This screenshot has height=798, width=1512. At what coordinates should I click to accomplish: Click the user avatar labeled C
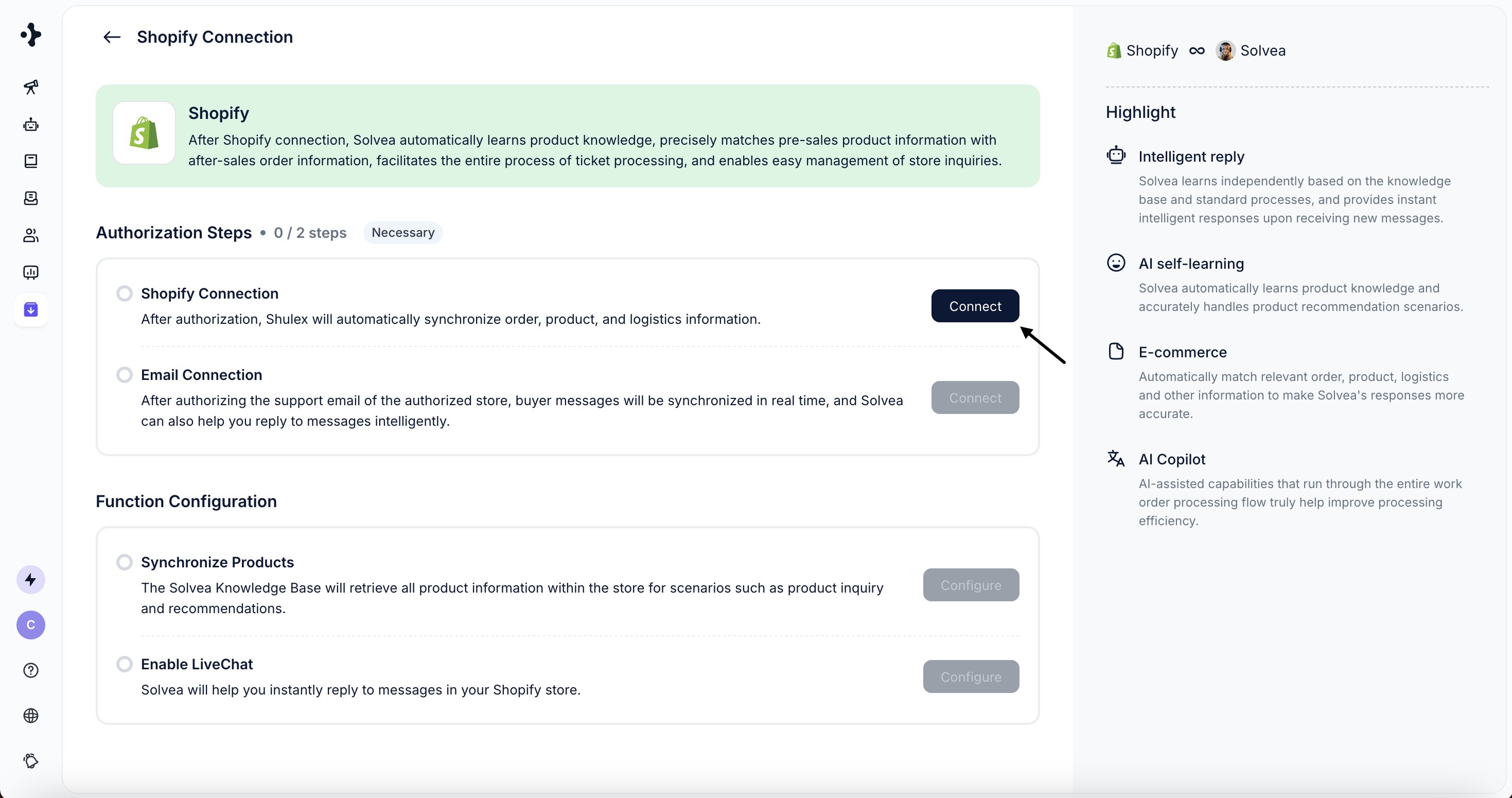[x=30, y=625]
